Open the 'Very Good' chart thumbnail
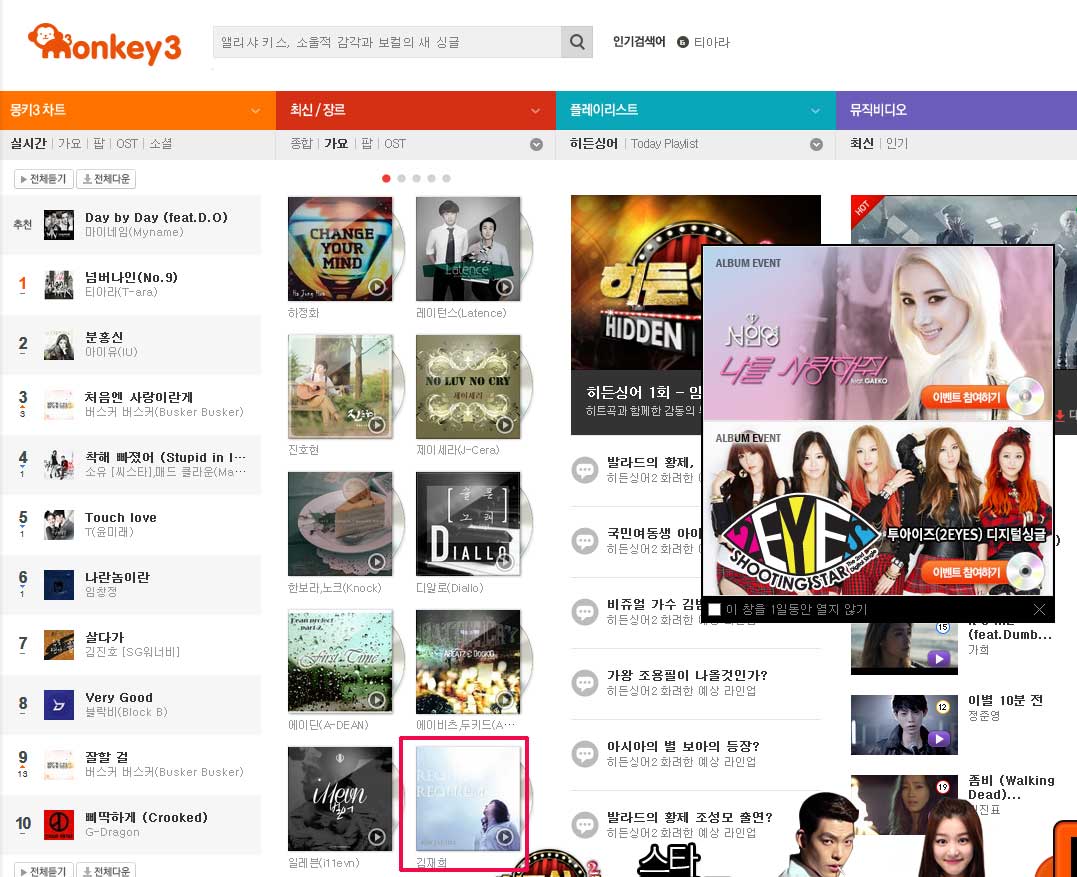The image size is (1077, 877). click(x=59, y=705)
